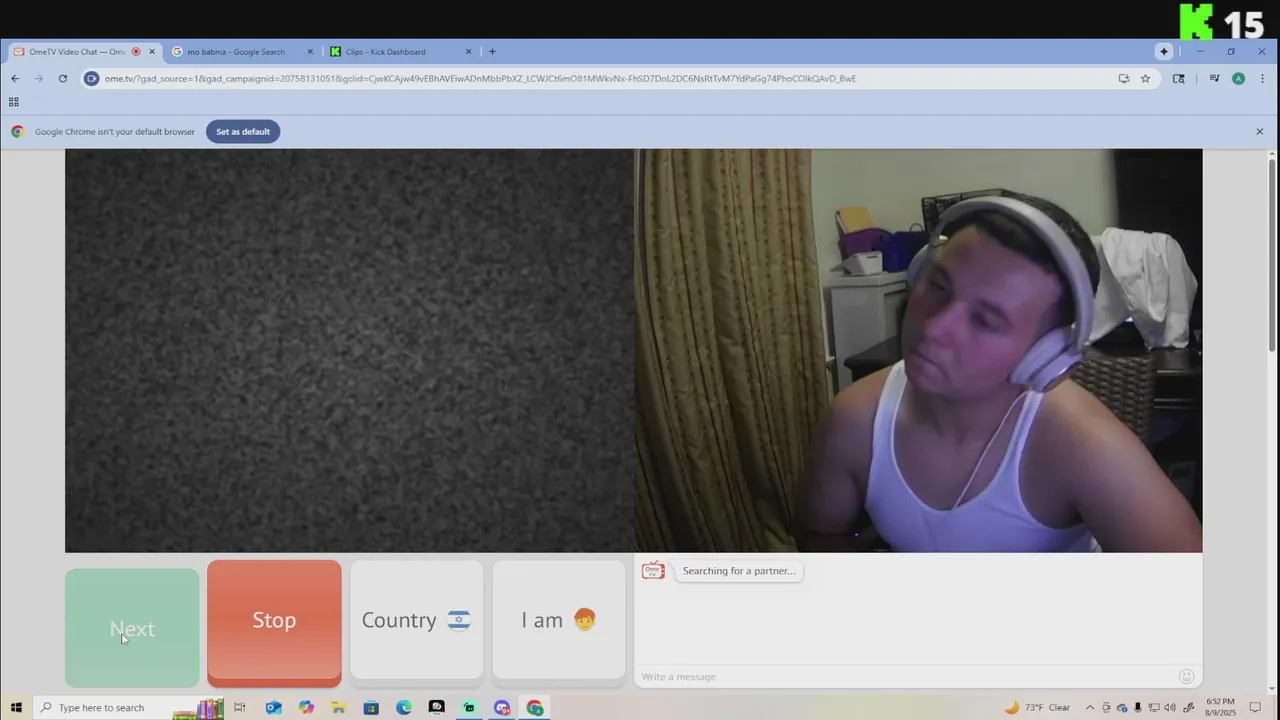Screen dimensions: 1280x720
Task: Go back in browser history
Action: 15,78
